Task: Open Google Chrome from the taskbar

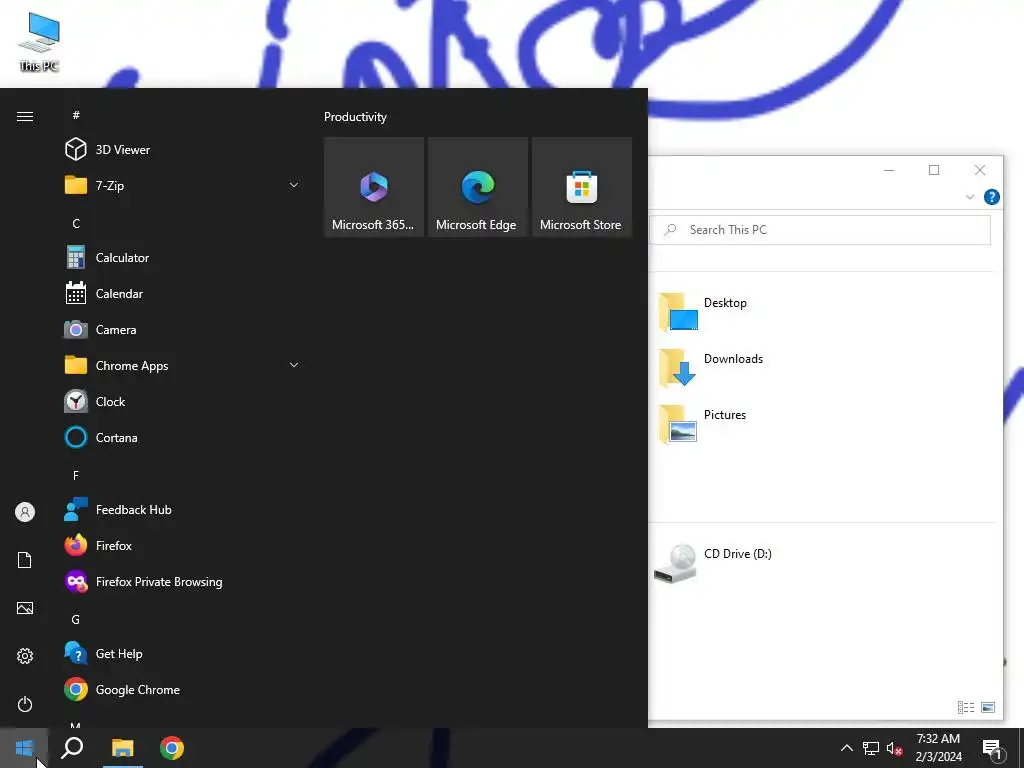Action: (172, 748)
